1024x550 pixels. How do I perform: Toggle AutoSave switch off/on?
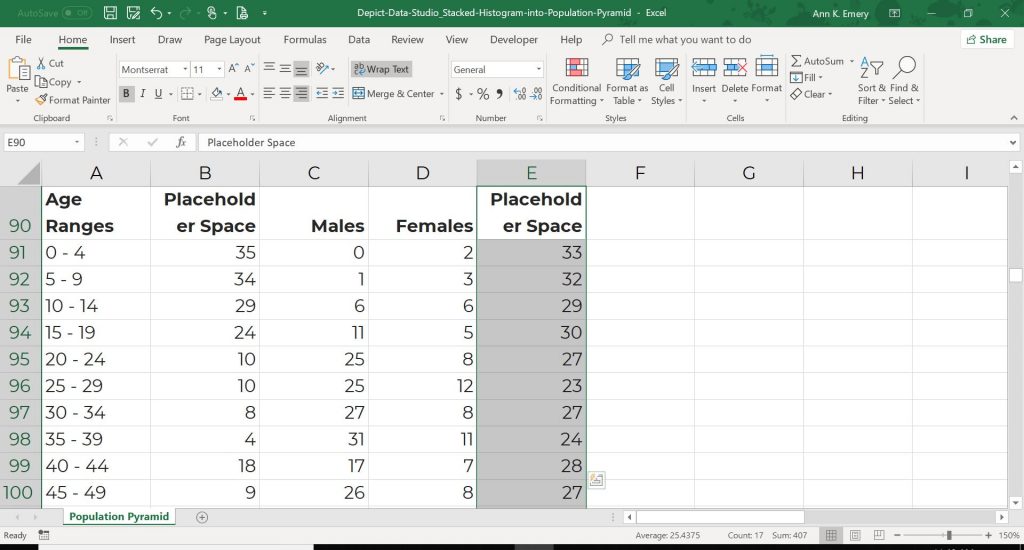pyautogui.click(x=76, y=12)
